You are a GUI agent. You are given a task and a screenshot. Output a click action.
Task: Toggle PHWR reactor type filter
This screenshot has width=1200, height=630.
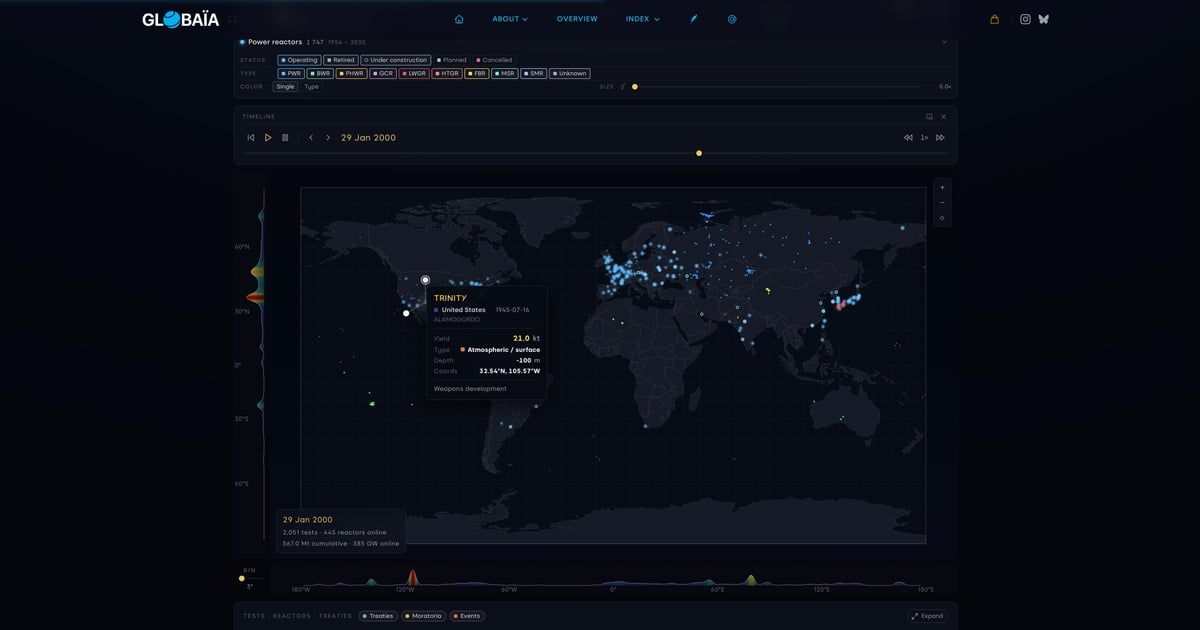351,73
